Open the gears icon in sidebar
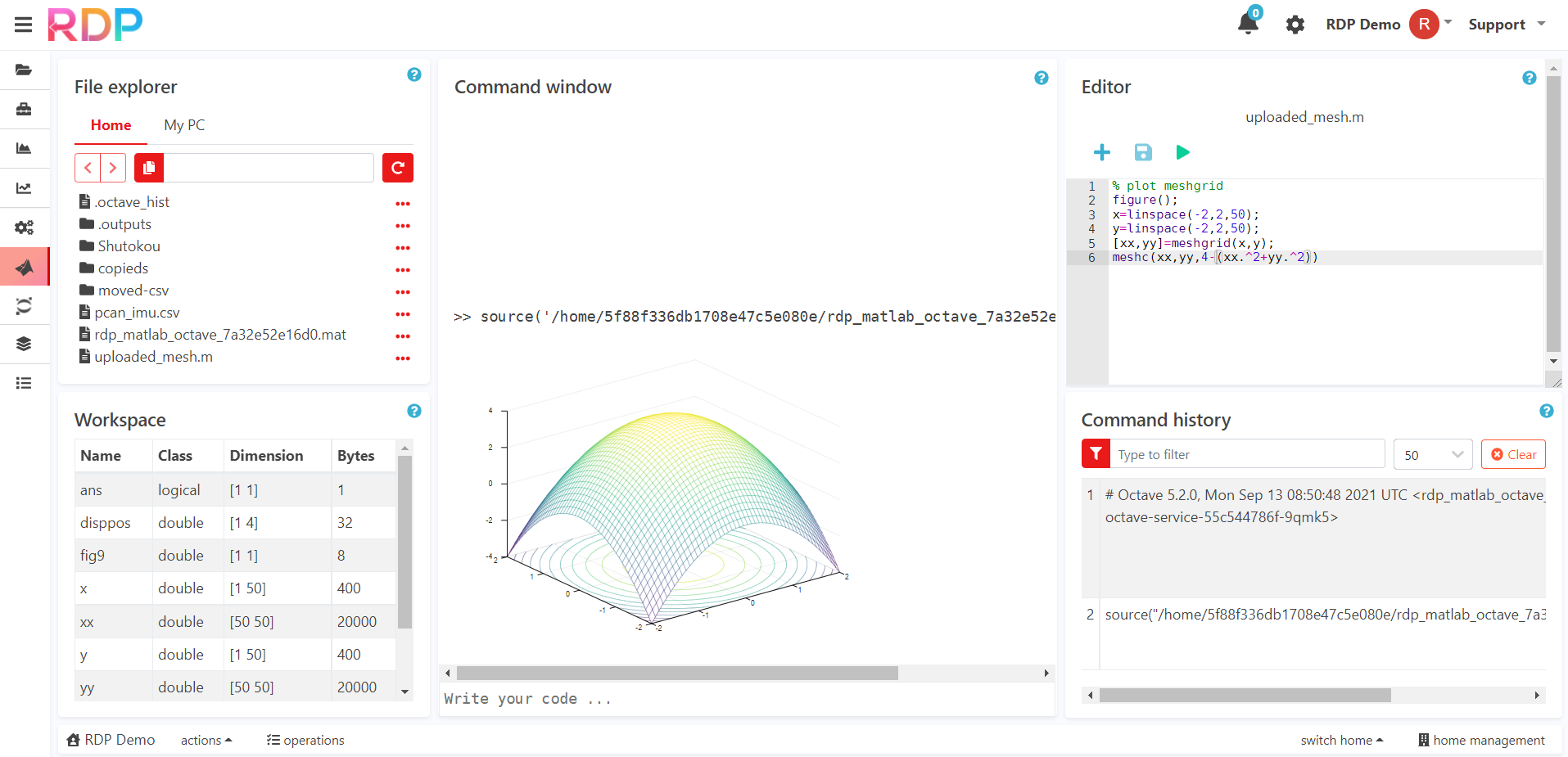The width and height of the screenshot is (1568, 757). click(x=24, y=228)
